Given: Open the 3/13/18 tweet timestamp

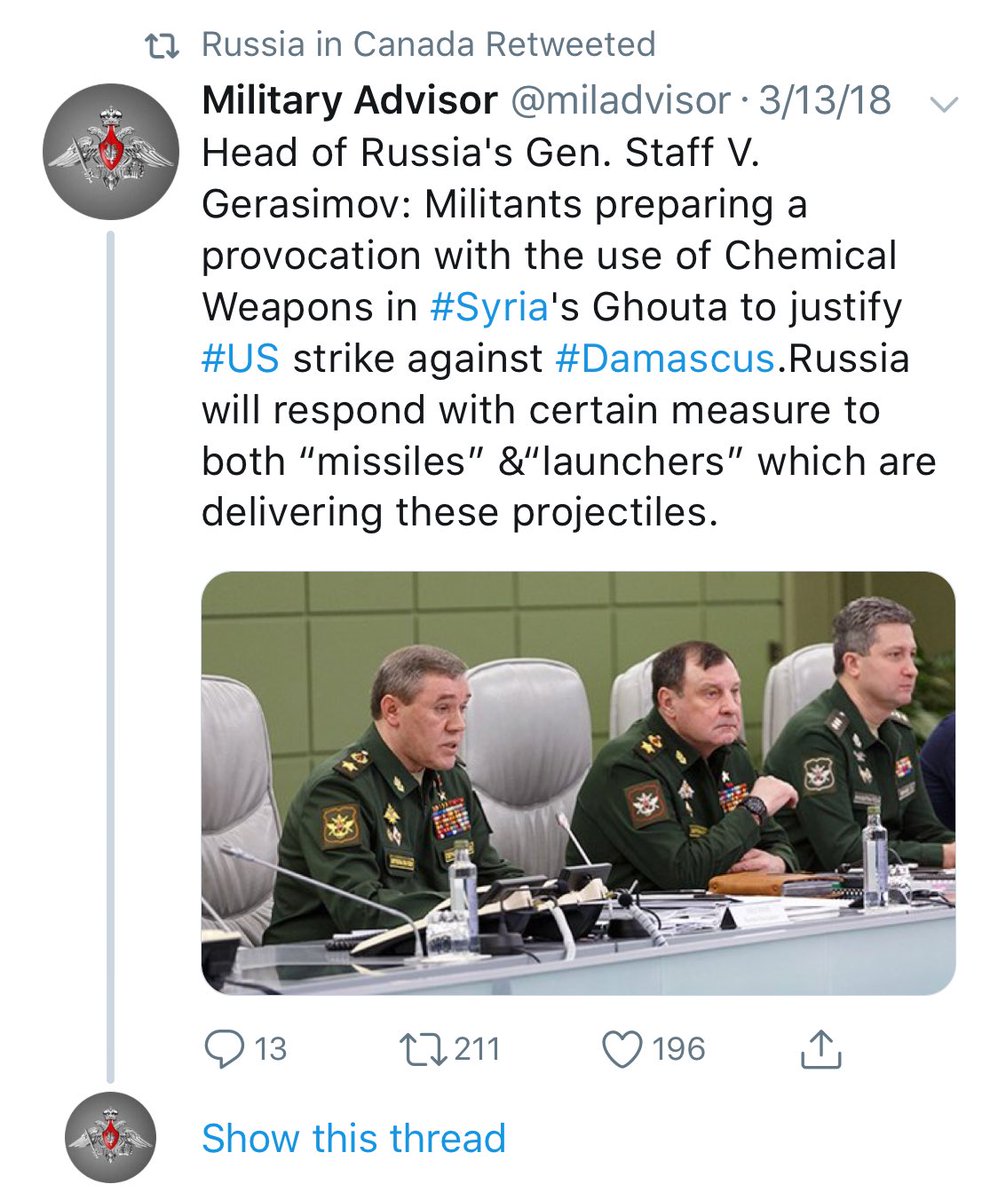Looking at the screenshot, I should coord(825,100).
